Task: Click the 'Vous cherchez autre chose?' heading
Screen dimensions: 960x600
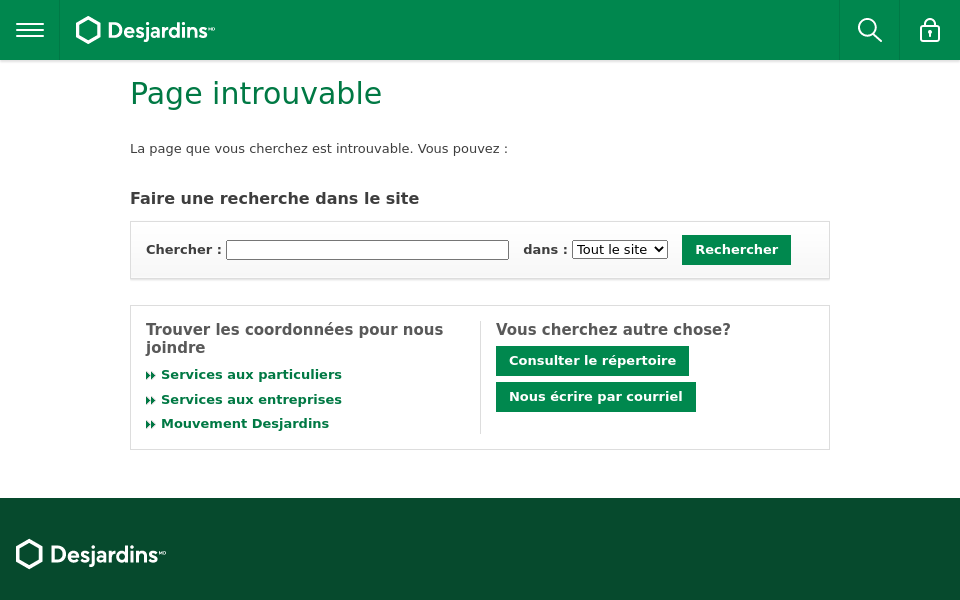Action: click(613, 330)
